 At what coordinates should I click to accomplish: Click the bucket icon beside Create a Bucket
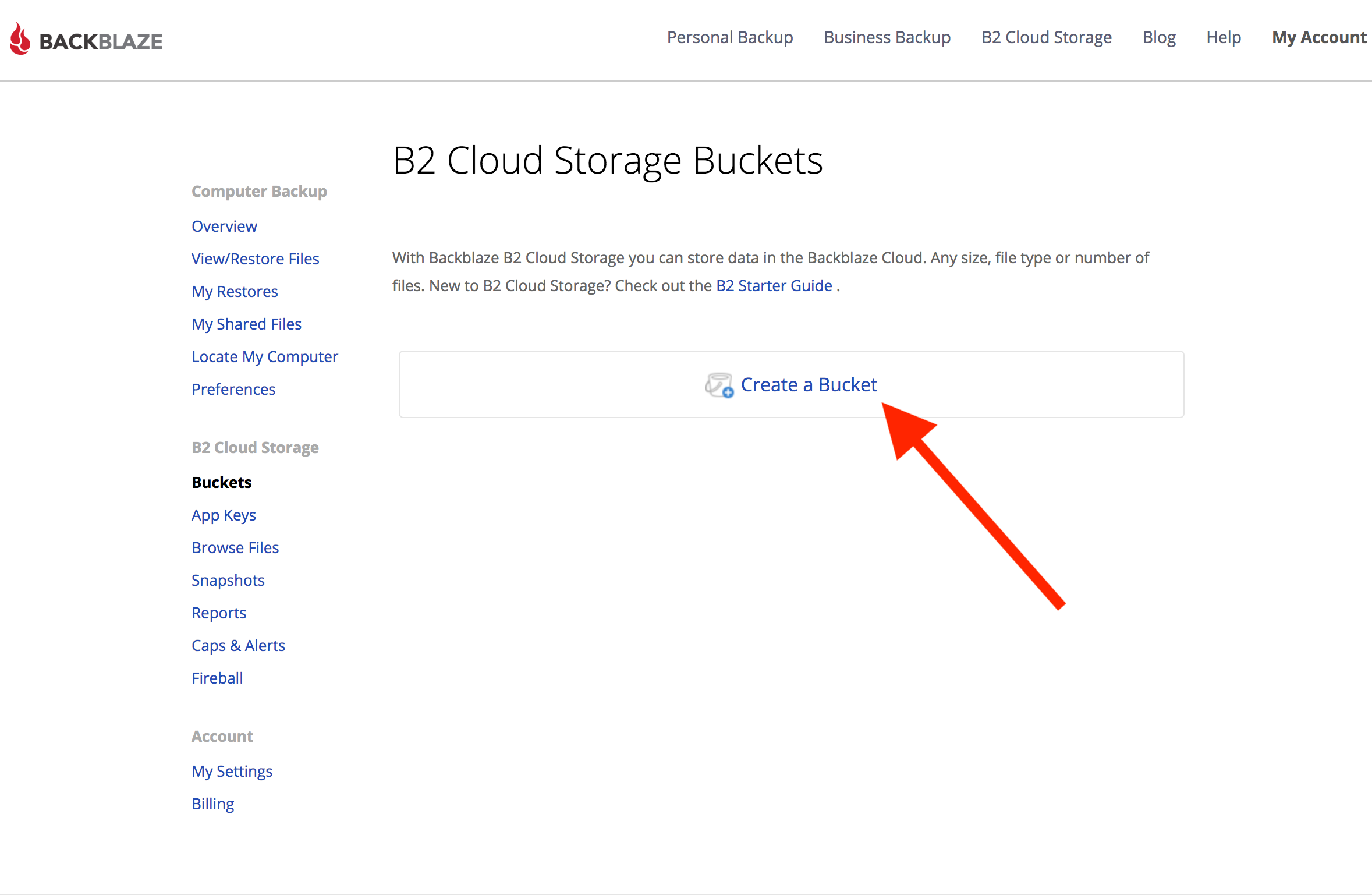[719, 385]
